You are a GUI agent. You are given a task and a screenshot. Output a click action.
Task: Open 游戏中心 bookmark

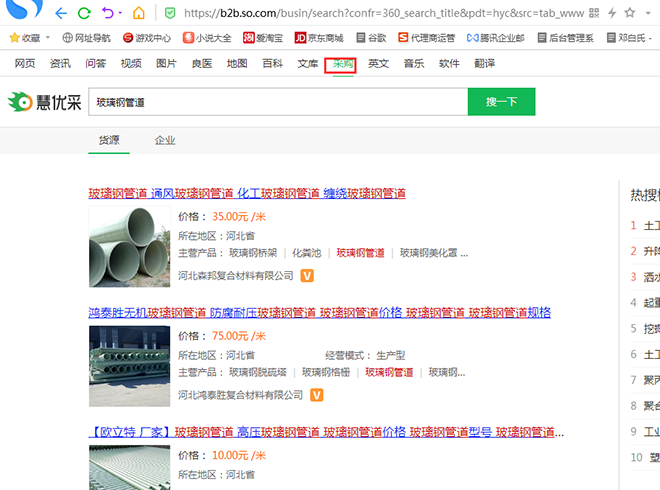[147, 38]
